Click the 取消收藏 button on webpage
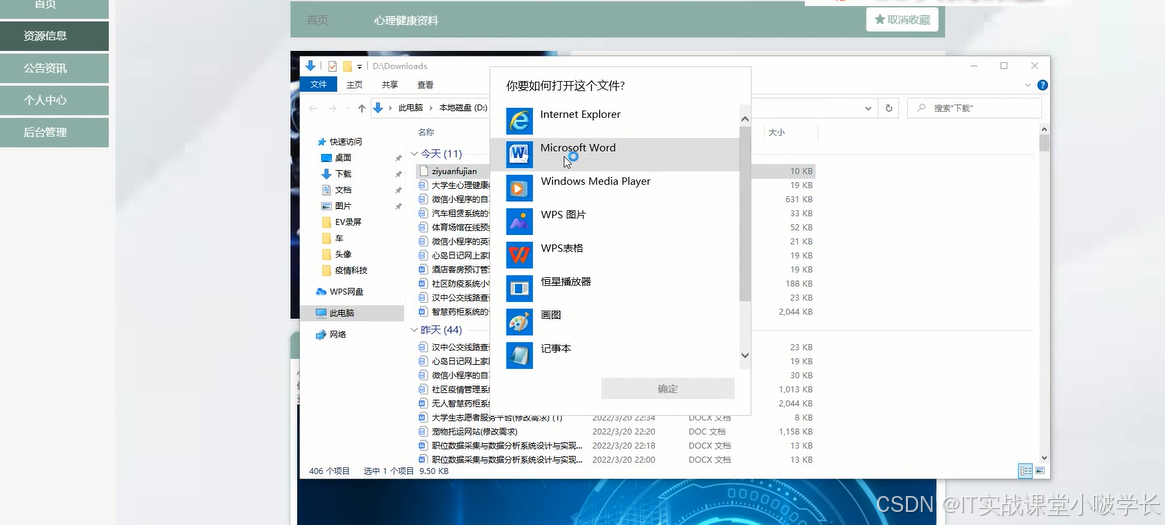1165x525 pixels. [x=902, y=20]
